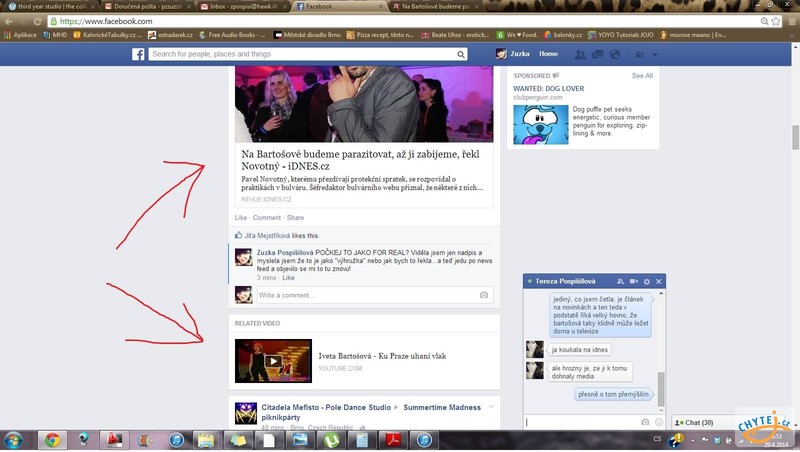Open YOYO Tutorials JOJO bookmark
The image size is (800, 452).
pyautogui.click(x=620, y=35)
